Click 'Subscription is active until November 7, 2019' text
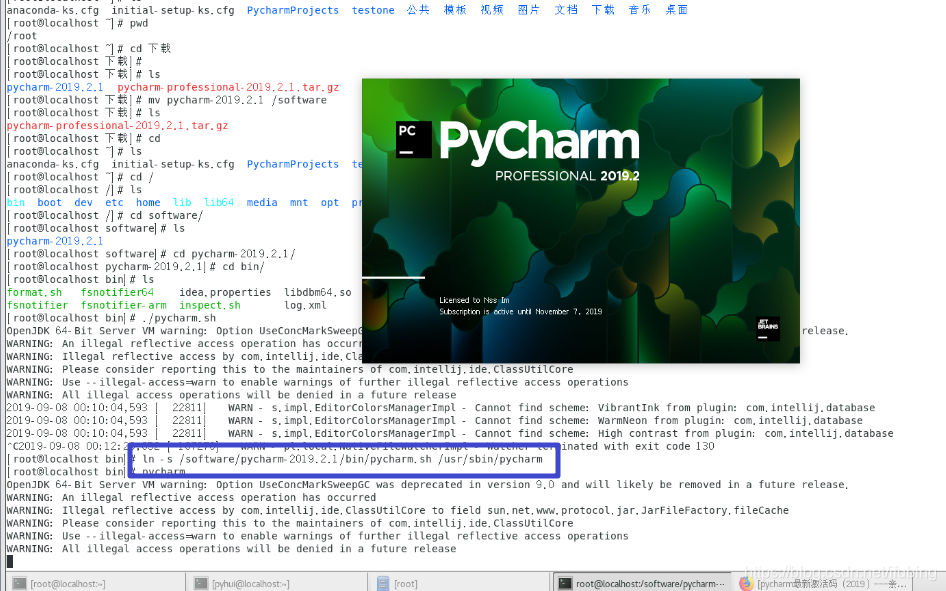Image resolution: width=946 pixels, height=591 pixels. coord(521,311)
